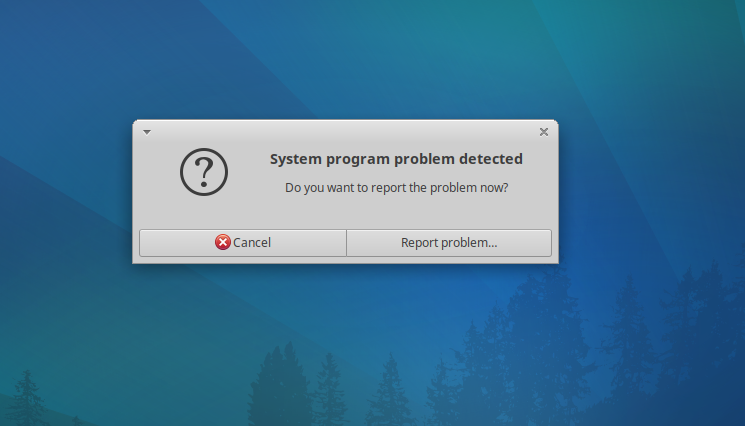Start reporting via 'Report problem...' text
The image size is (745, 426).
449,243
